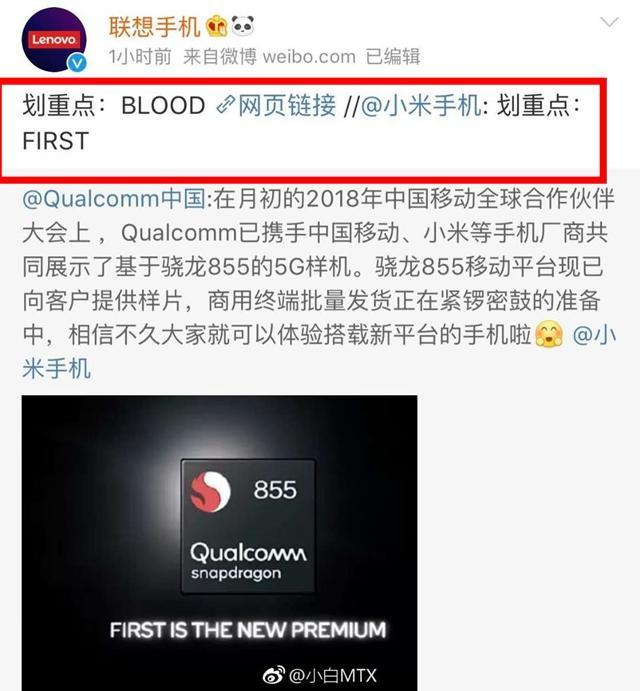Click the @小白MTX watermark text
This screenshot has height=691, width=640.
tap(333, 676)
